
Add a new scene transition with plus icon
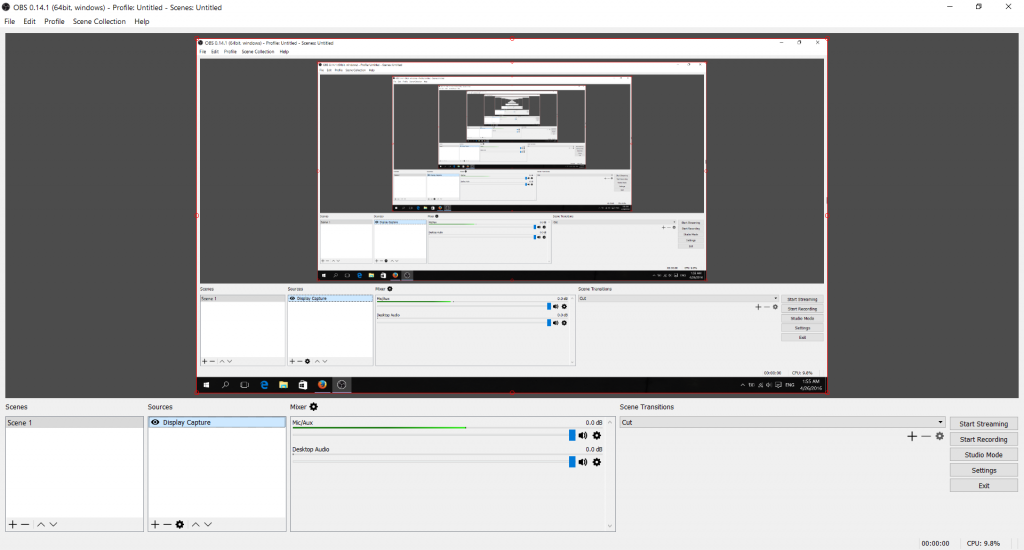coord(911,436)
